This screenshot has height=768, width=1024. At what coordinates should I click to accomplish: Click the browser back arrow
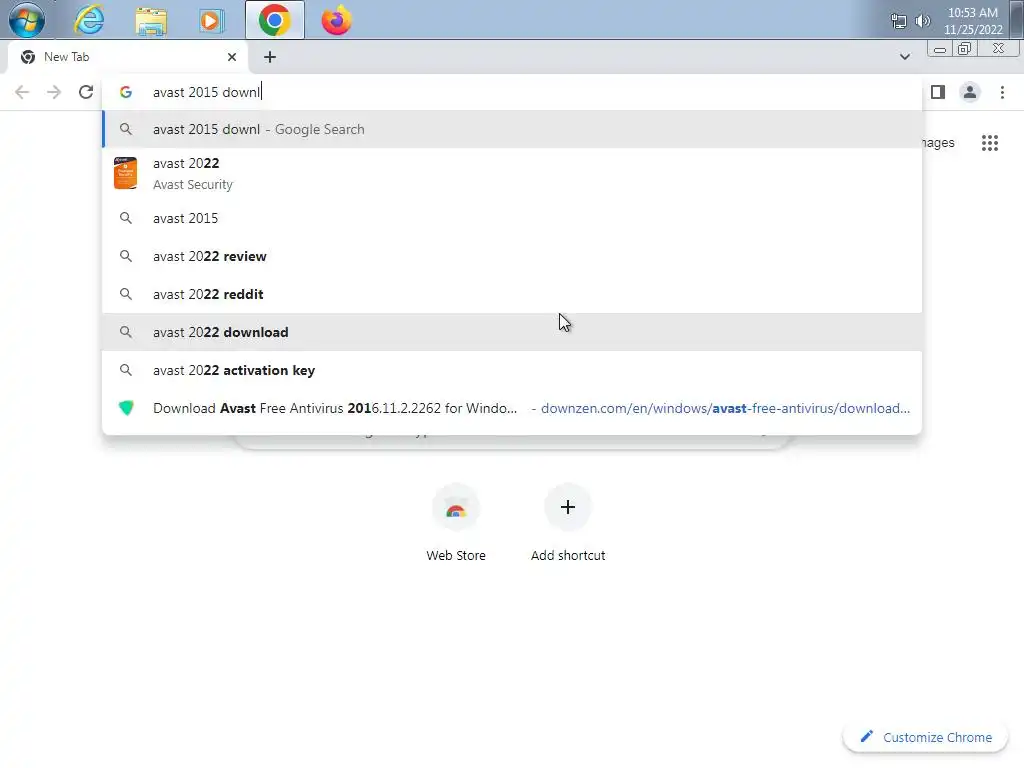tap(22, 92)
